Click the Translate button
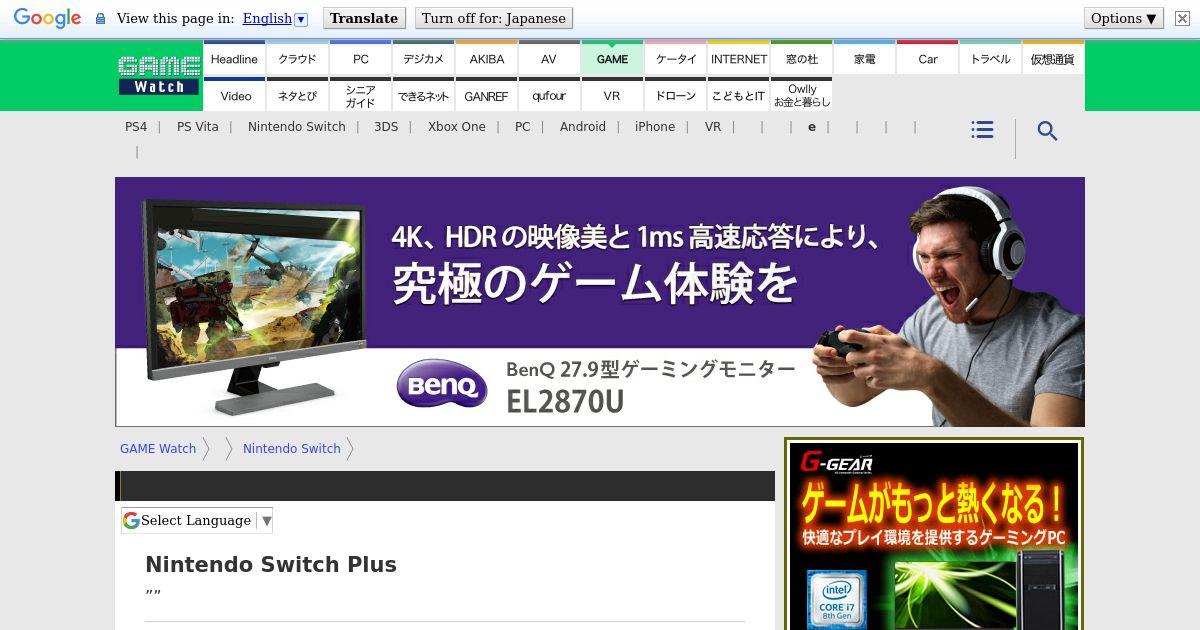The image size is (1200, 630). pyautogui.click(x=364, y=18)
